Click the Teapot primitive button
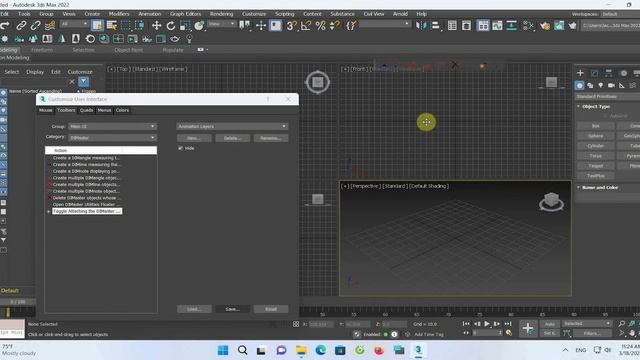 tap(596, 166)
